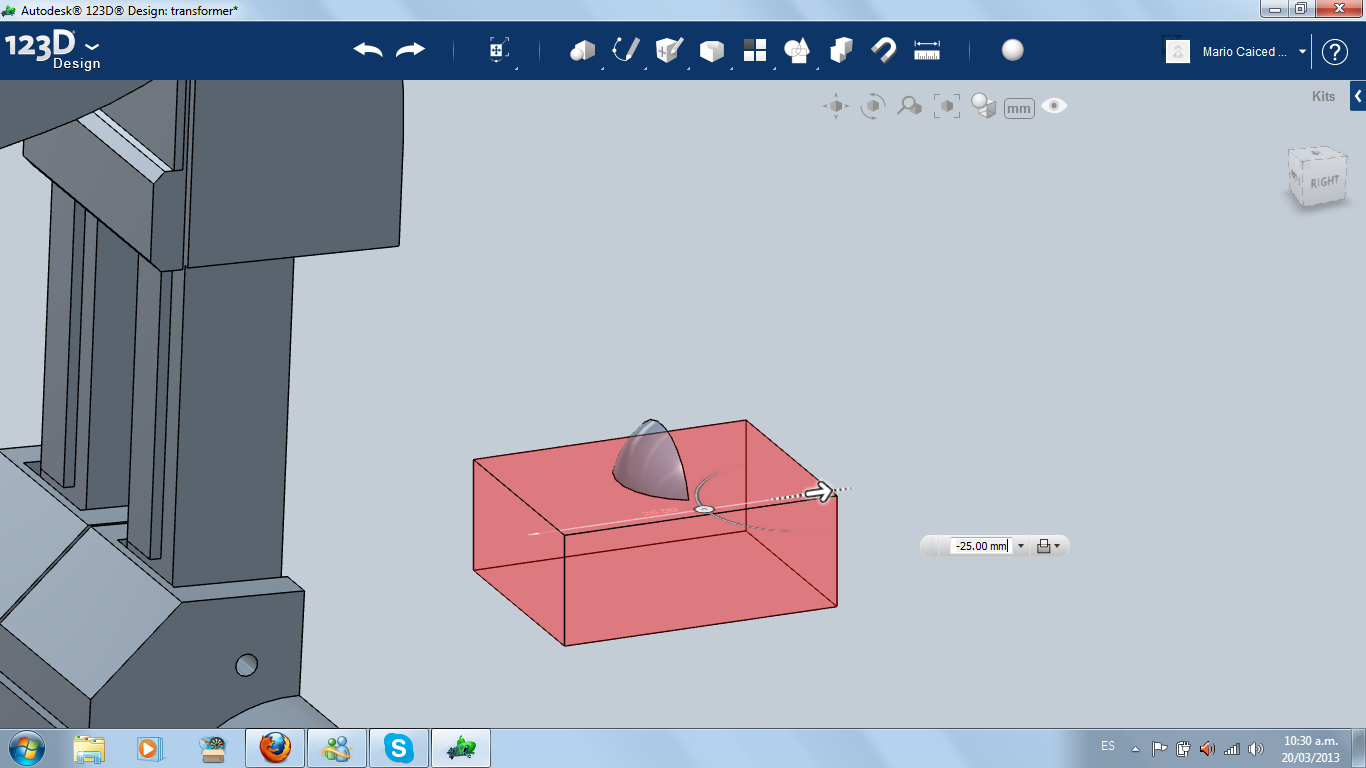Open the Grouping tool menu
The image size is (1366, 768).
coord(798,50)
